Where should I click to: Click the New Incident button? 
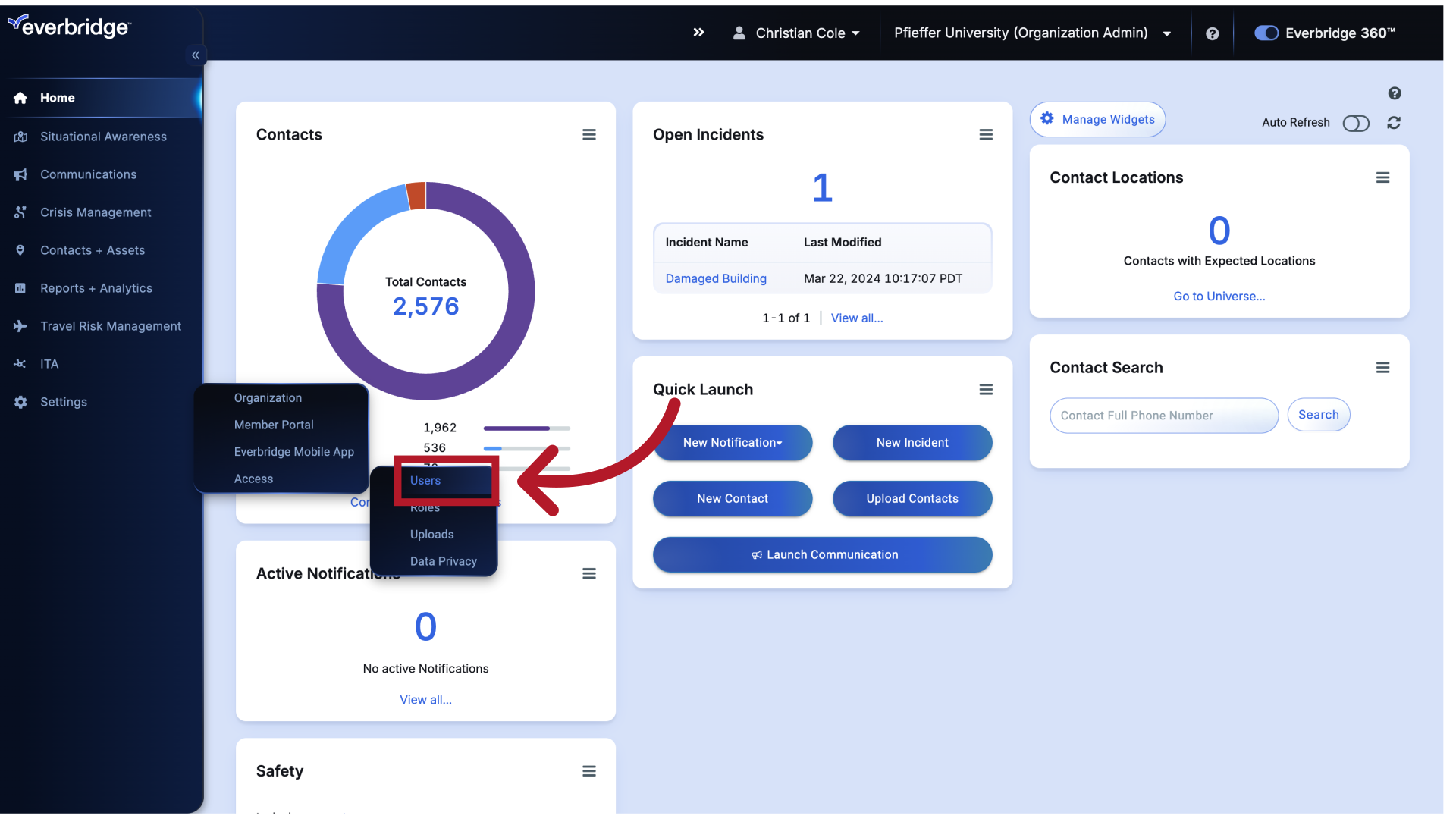tap(912, 442)
